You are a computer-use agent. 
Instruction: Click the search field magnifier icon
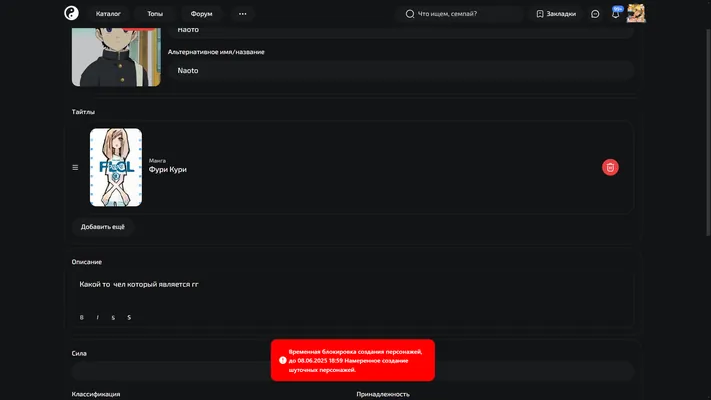coord(410,14)
